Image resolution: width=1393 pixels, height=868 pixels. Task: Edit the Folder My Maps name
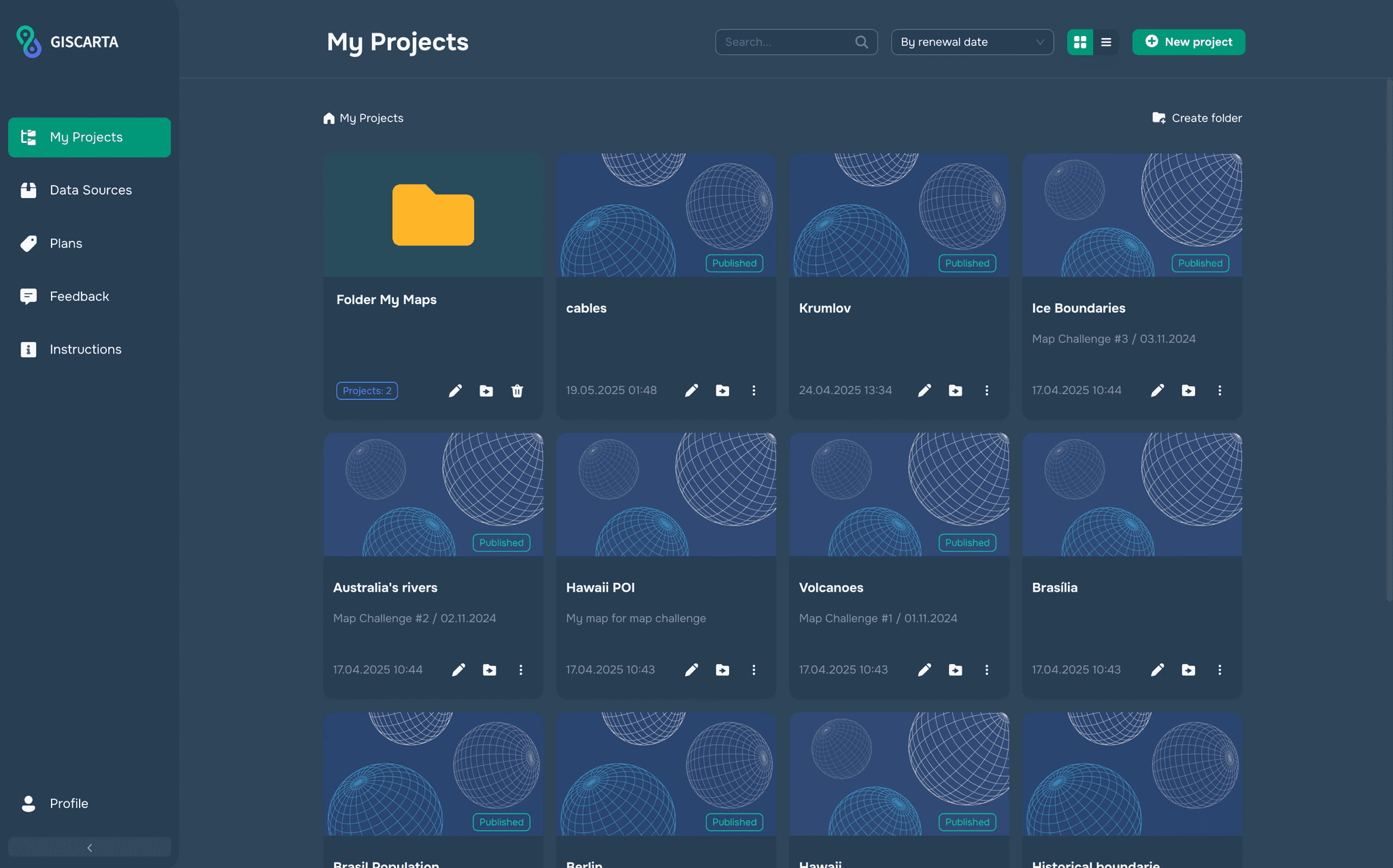455,390
